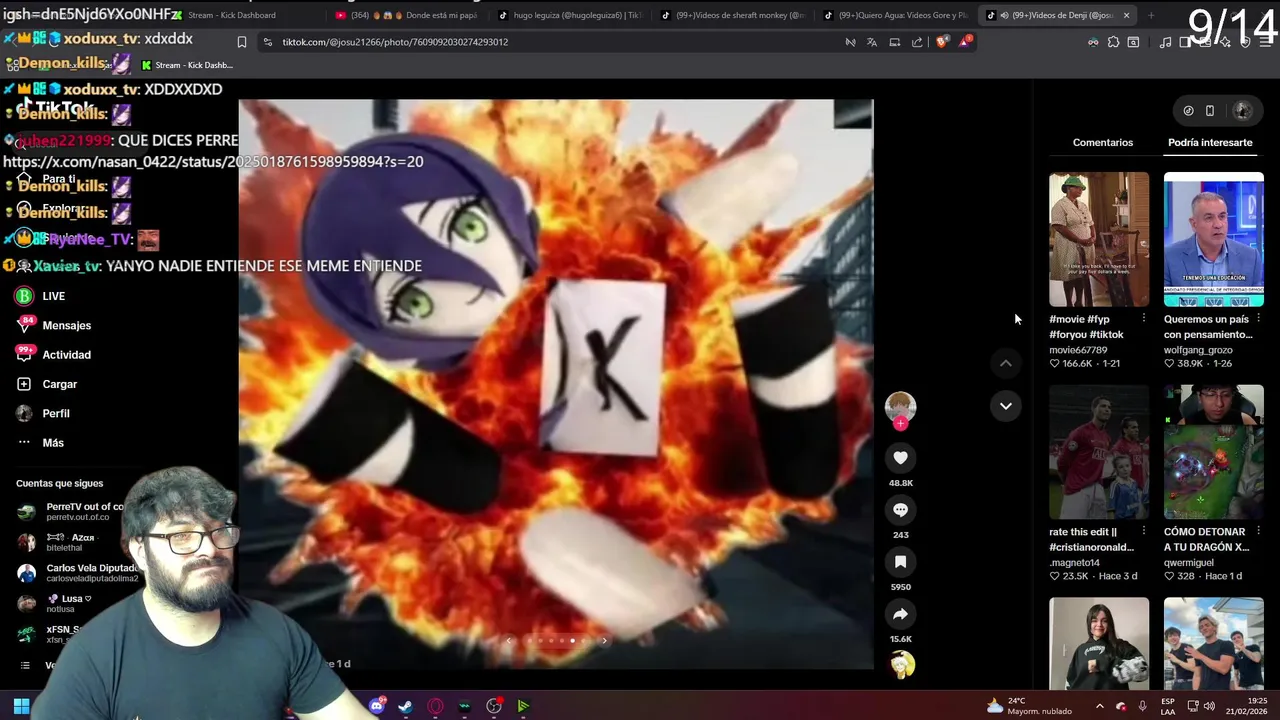
Task: Open the translate page icon in address bar
Action: pyautogui.click(x=872, y=42)
